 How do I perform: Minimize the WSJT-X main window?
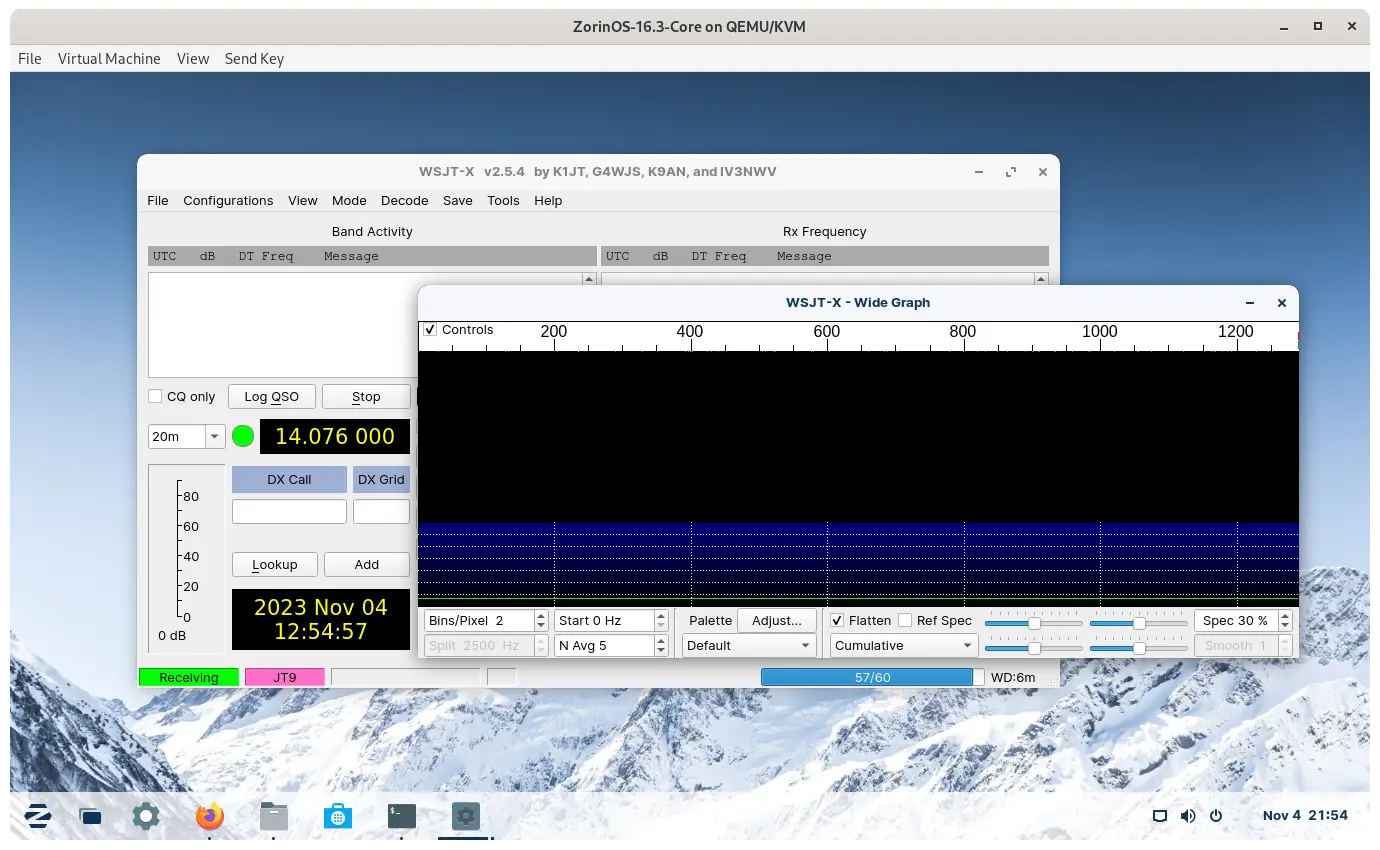pyautogui.click(x=979, y=172)
